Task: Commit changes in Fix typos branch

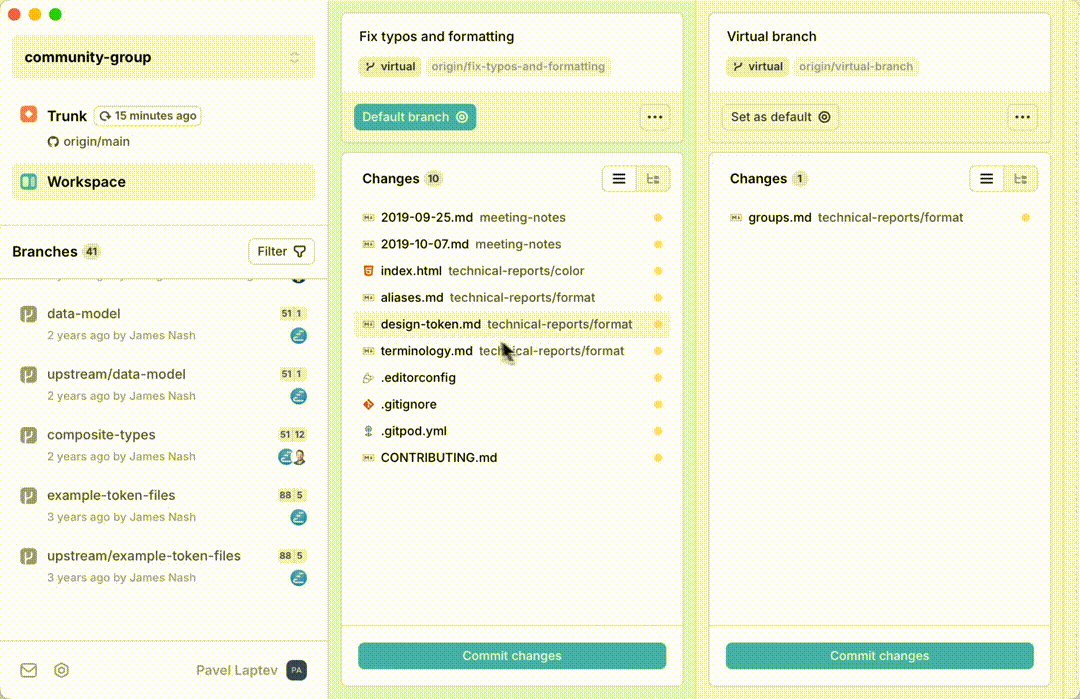Action: [512, 656]
